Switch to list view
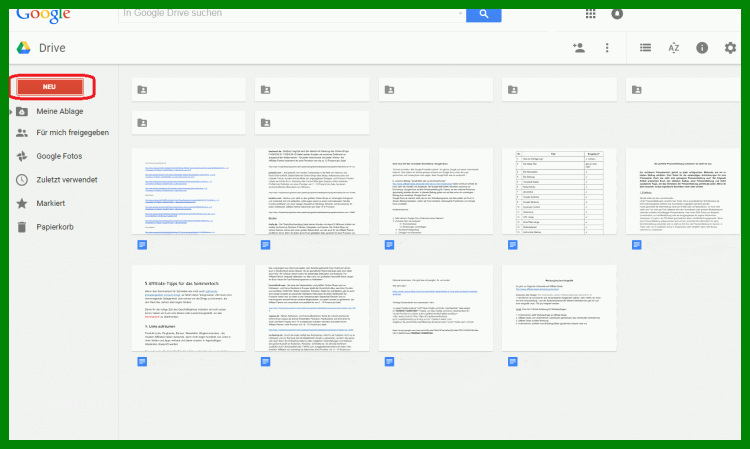Screen dimensions: 750x449 pyautogui.click(x=645, y=47)
